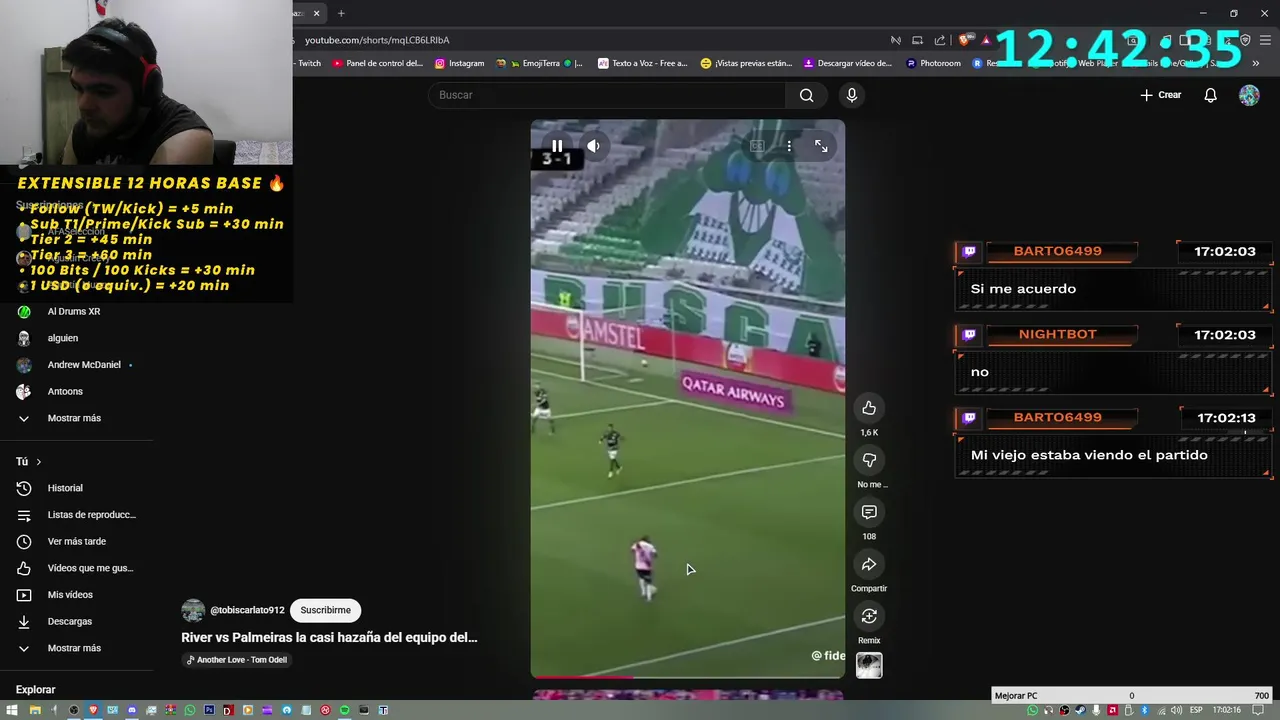The height and width of the screenshot is (720, 1280).
Task: Switch ESP input language
Action: [1196, 710]
